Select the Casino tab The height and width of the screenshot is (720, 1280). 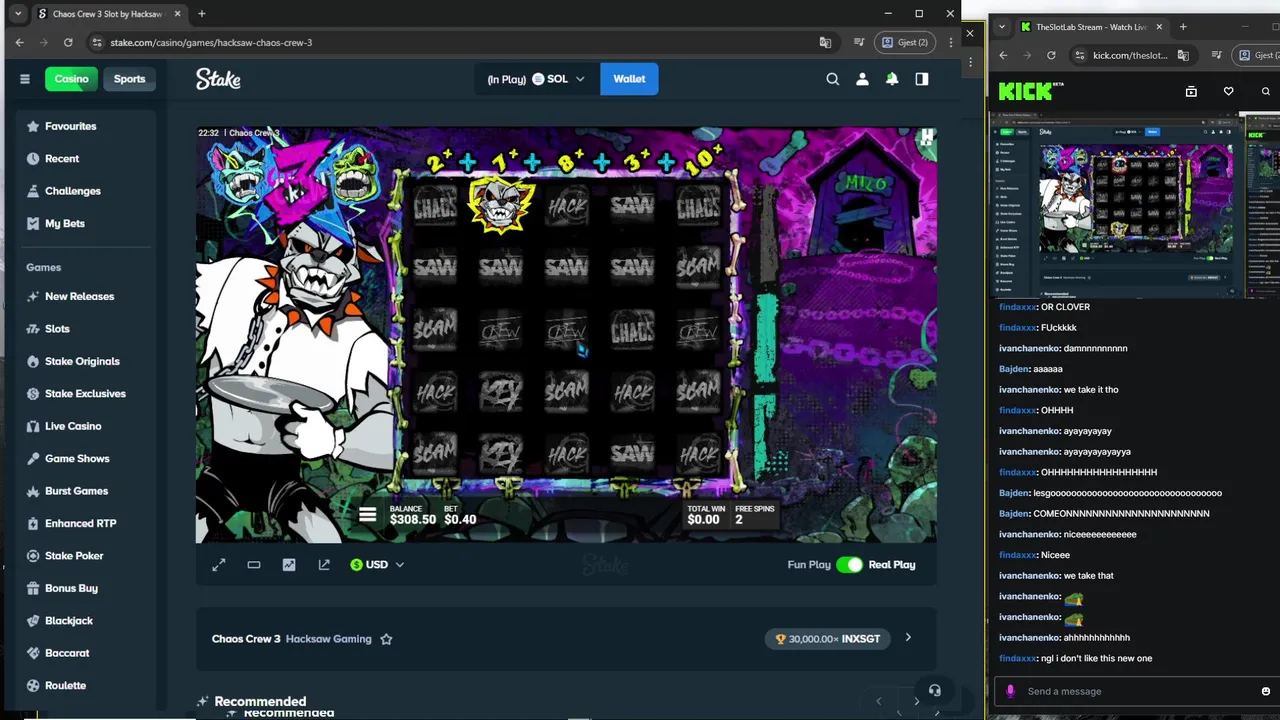tap(71, 79)
